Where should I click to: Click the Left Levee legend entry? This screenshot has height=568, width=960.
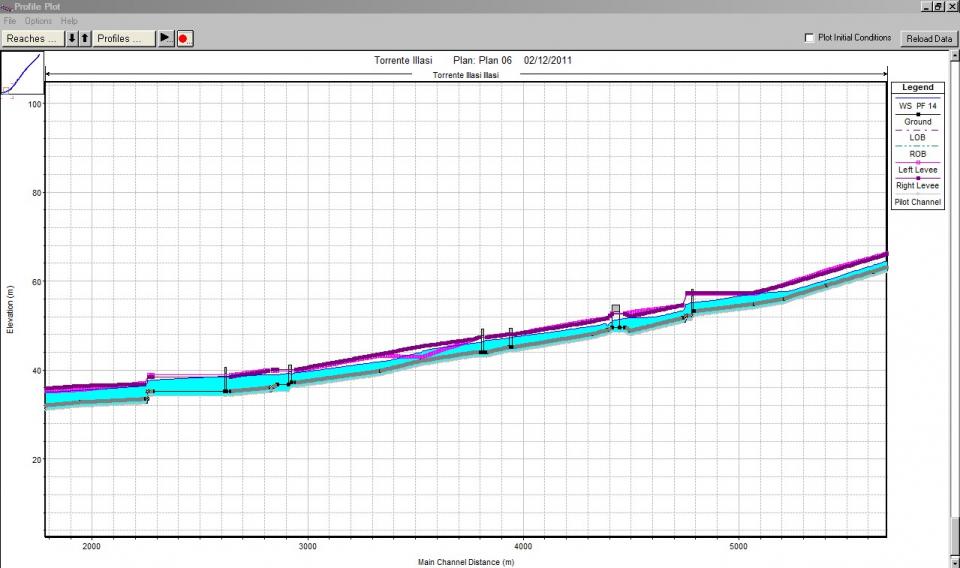[x=918, y=170]
